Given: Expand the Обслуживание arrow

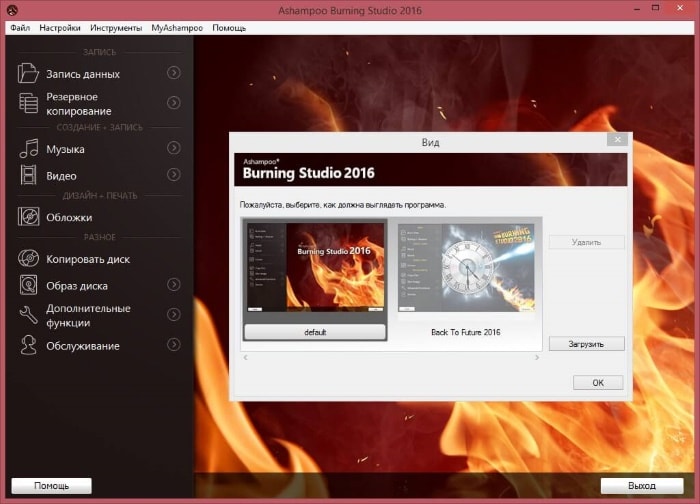Looking at the screenshot, I should pos(174,344).
